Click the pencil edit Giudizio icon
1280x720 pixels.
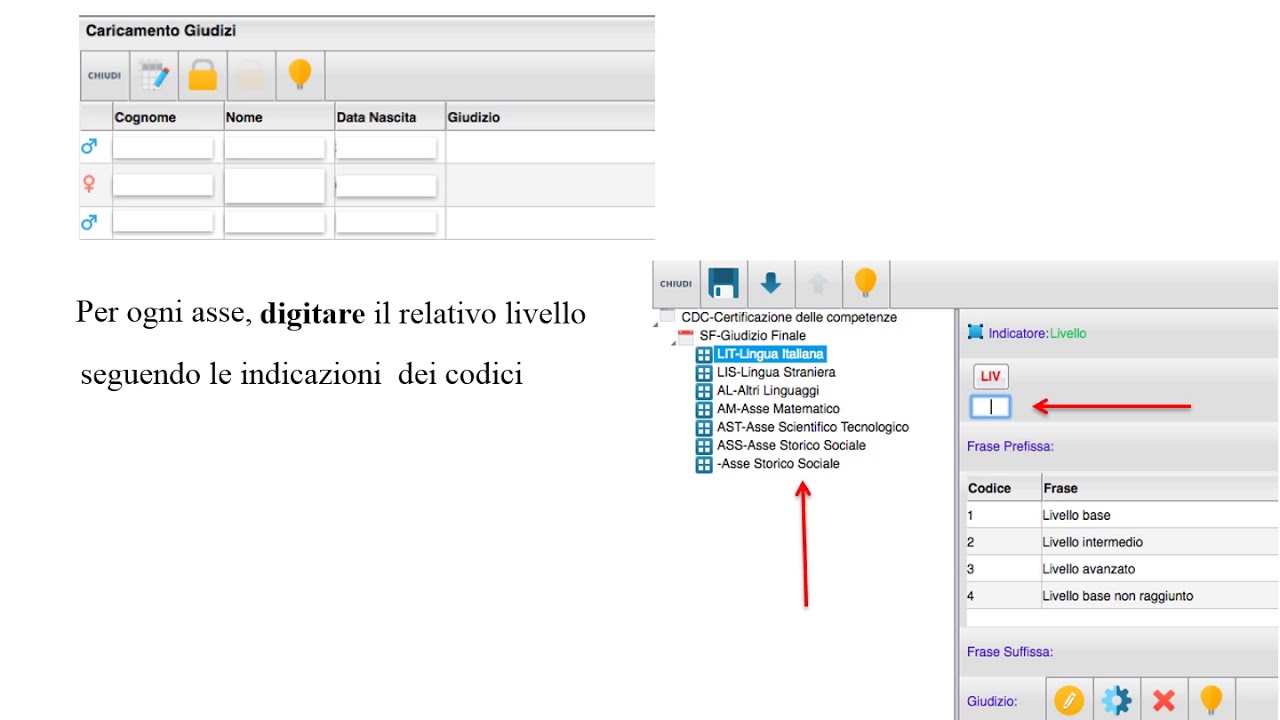point(1069,700)
